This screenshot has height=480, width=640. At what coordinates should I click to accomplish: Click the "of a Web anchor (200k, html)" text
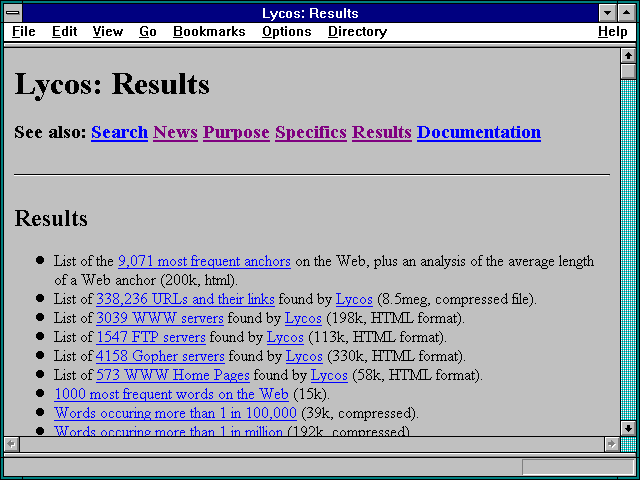146,280
